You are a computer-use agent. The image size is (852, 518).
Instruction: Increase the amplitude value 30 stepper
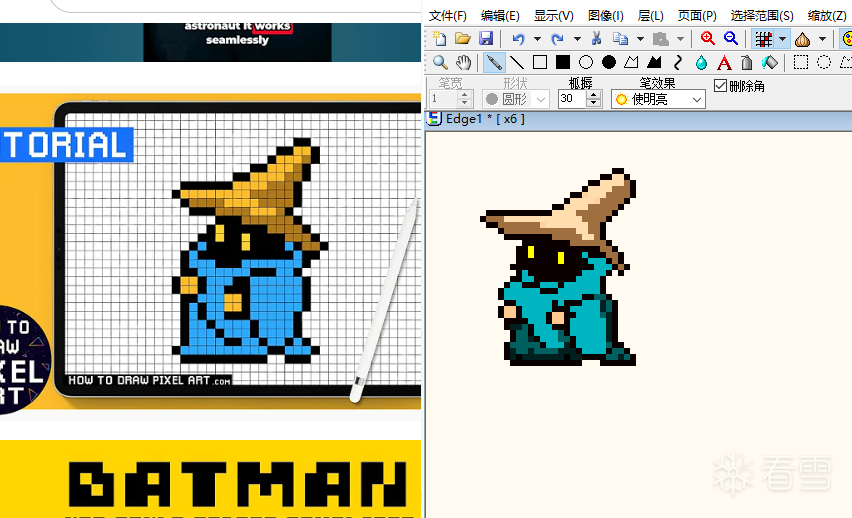pyautogui.click(x=593, y=95)
